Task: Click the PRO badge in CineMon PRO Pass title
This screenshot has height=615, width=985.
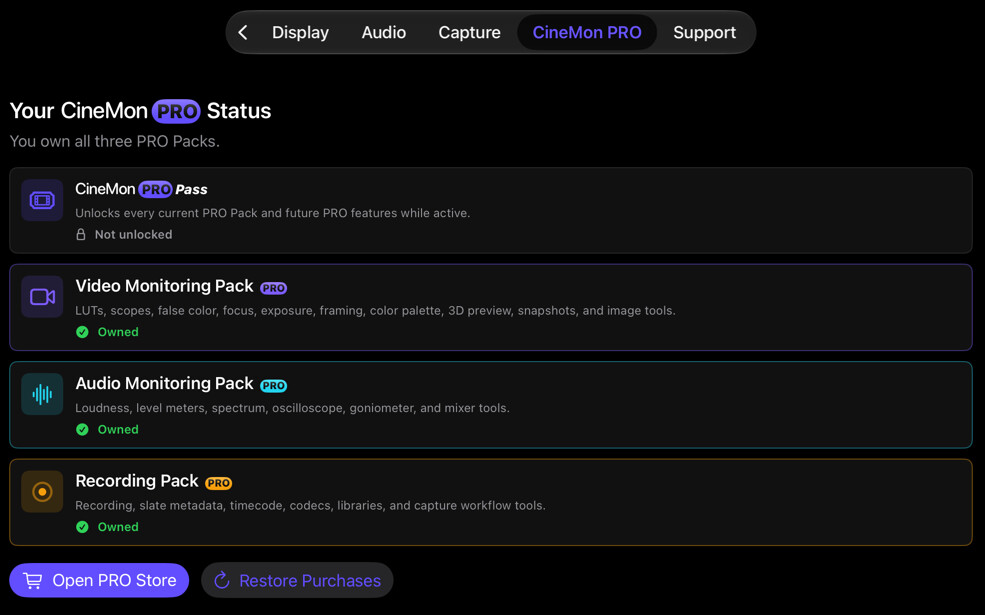Action: [x=155, y=189]
